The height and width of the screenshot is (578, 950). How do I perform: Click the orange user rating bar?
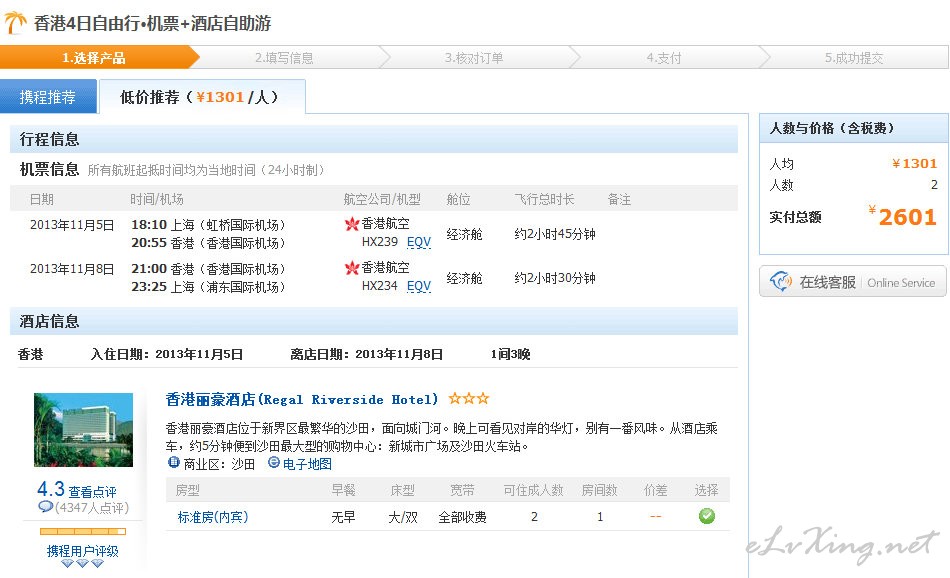pos(83,531)
